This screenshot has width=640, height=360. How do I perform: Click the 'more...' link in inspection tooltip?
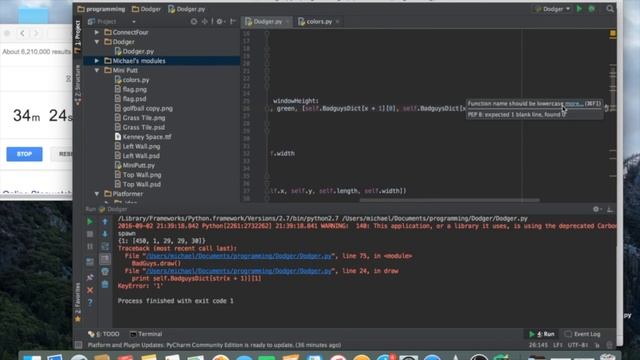574,104
